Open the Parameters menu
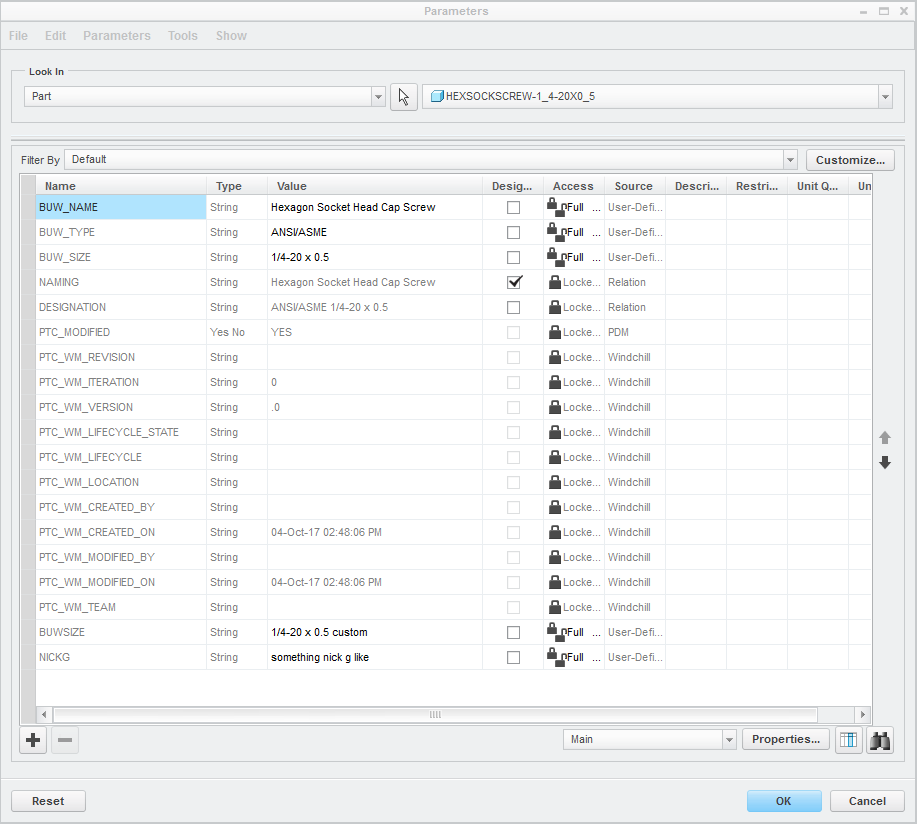This screenshot has width=917, height=824. tap(117, 36)
